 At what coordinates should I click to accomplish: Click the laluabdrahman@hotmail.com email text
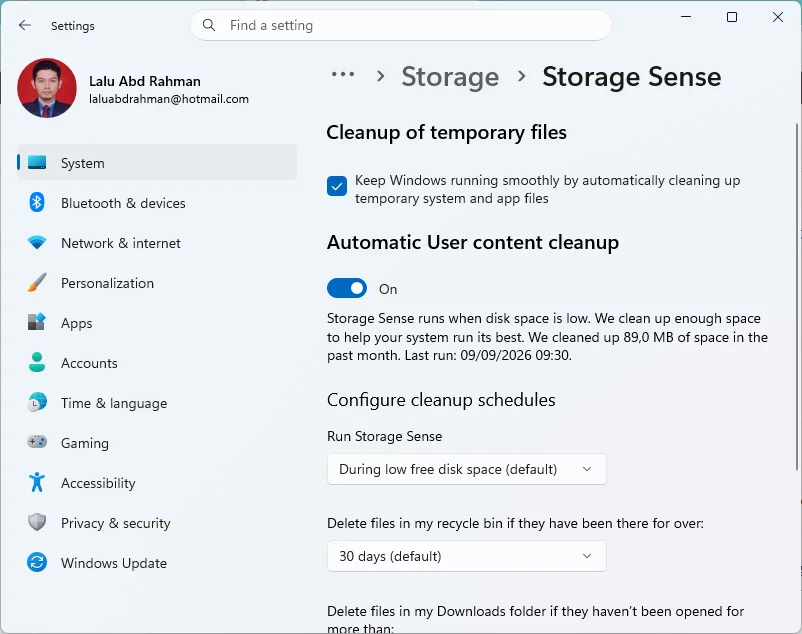pyautogui.click(x=169, y=99)
